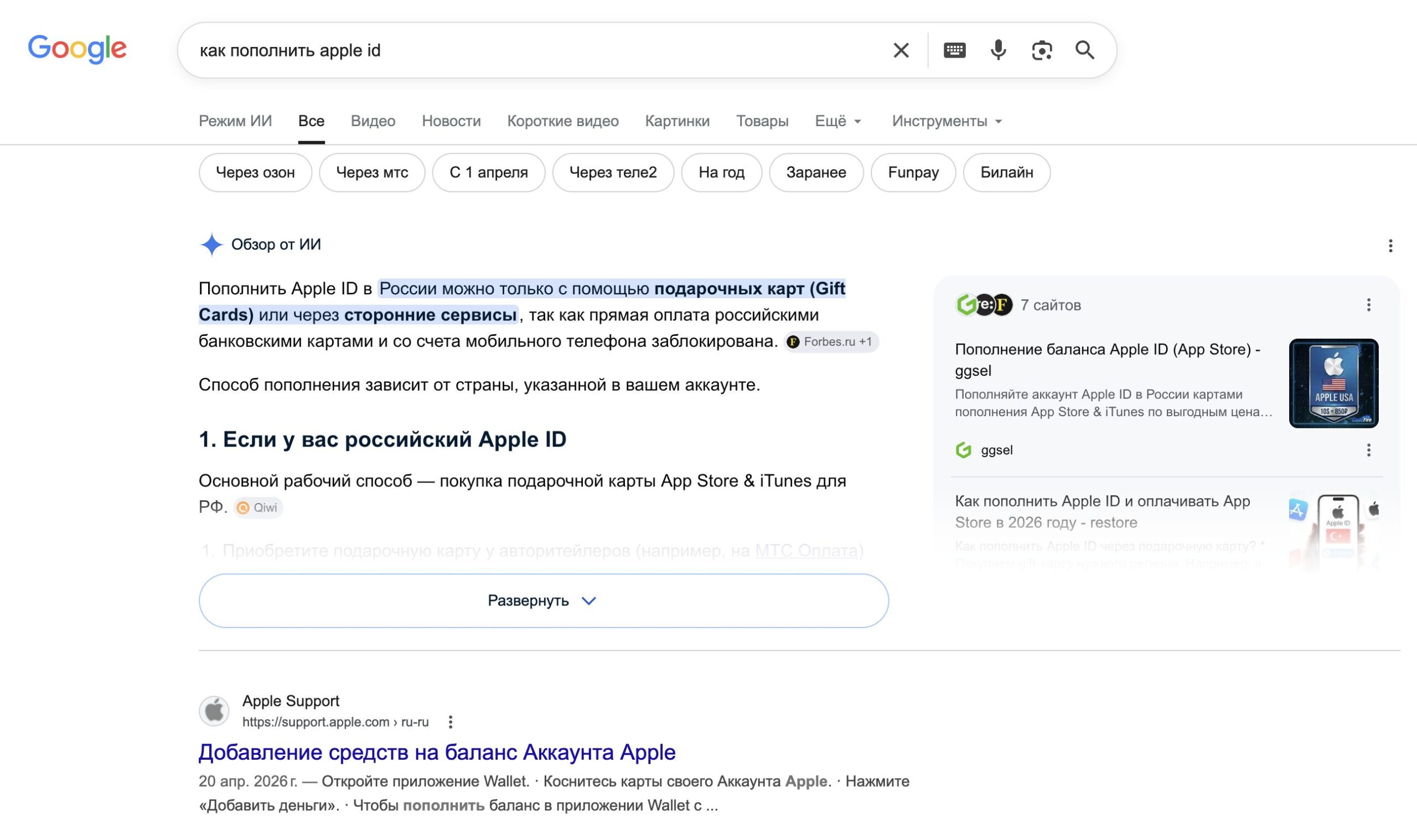Open the Forbes.ru +1 source chip
Viewport: 1417px width, 840px height.
[830, 342]
